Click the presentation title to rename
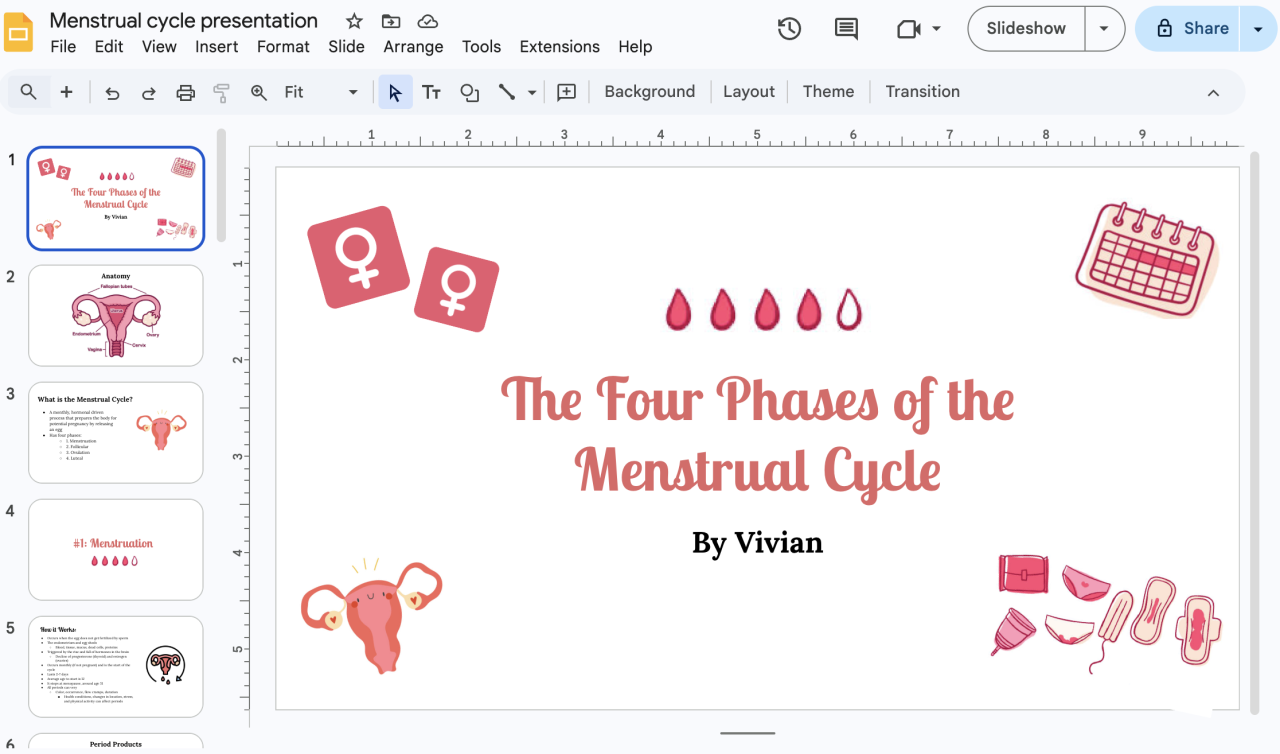Screen dimensions: 1280x754 184,20
